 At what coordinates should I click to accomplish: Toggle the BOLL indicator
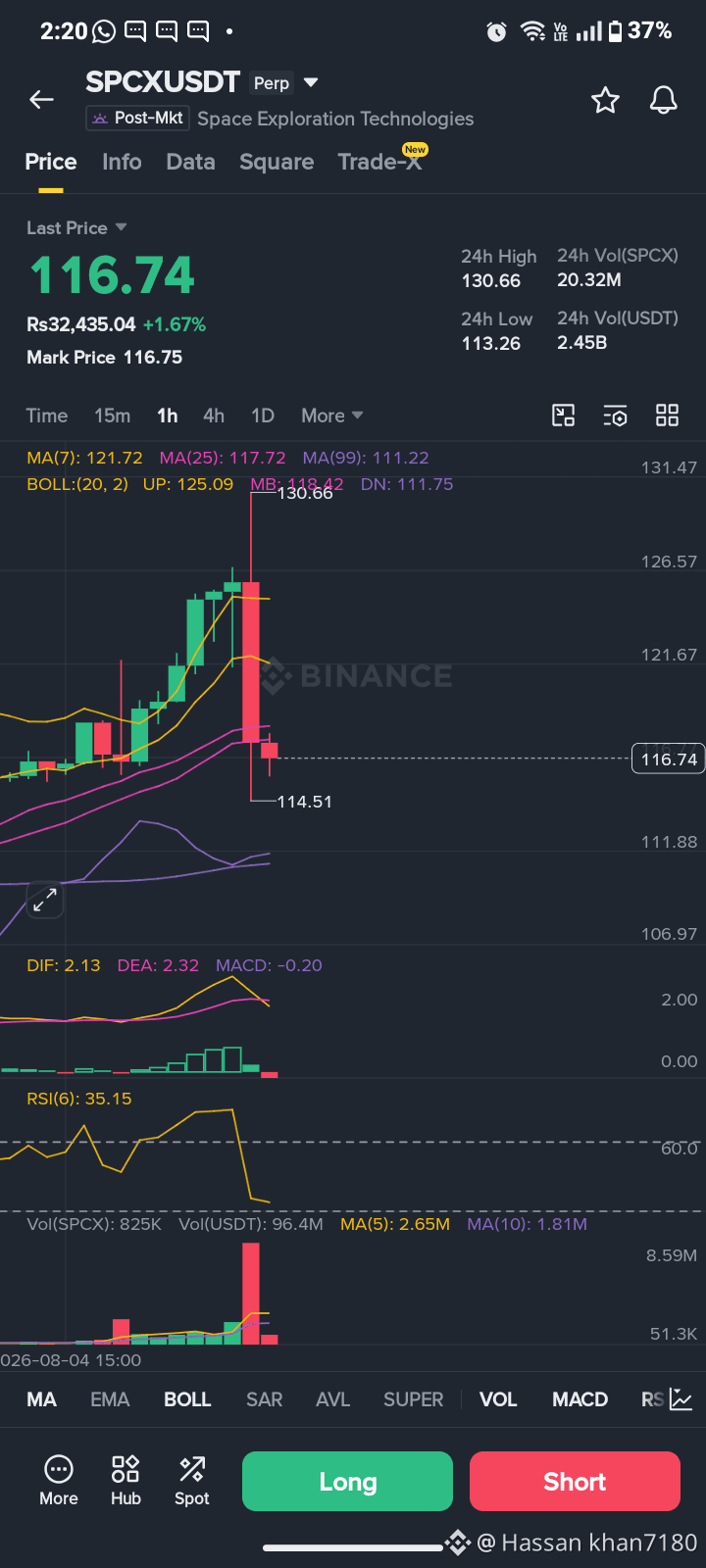pyautogui.click(x=187, y=1399)
